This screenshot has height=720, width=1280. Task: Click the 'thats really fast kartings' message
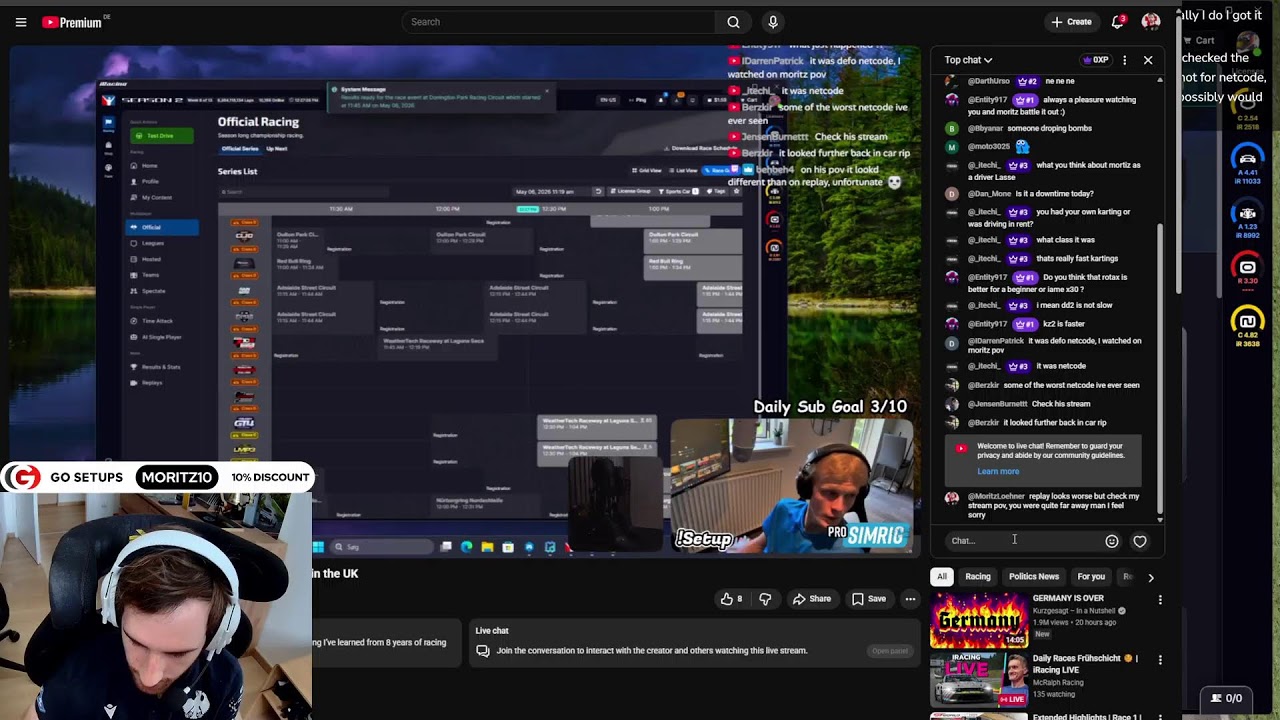pyautogui.click(x=1077, y=259)
